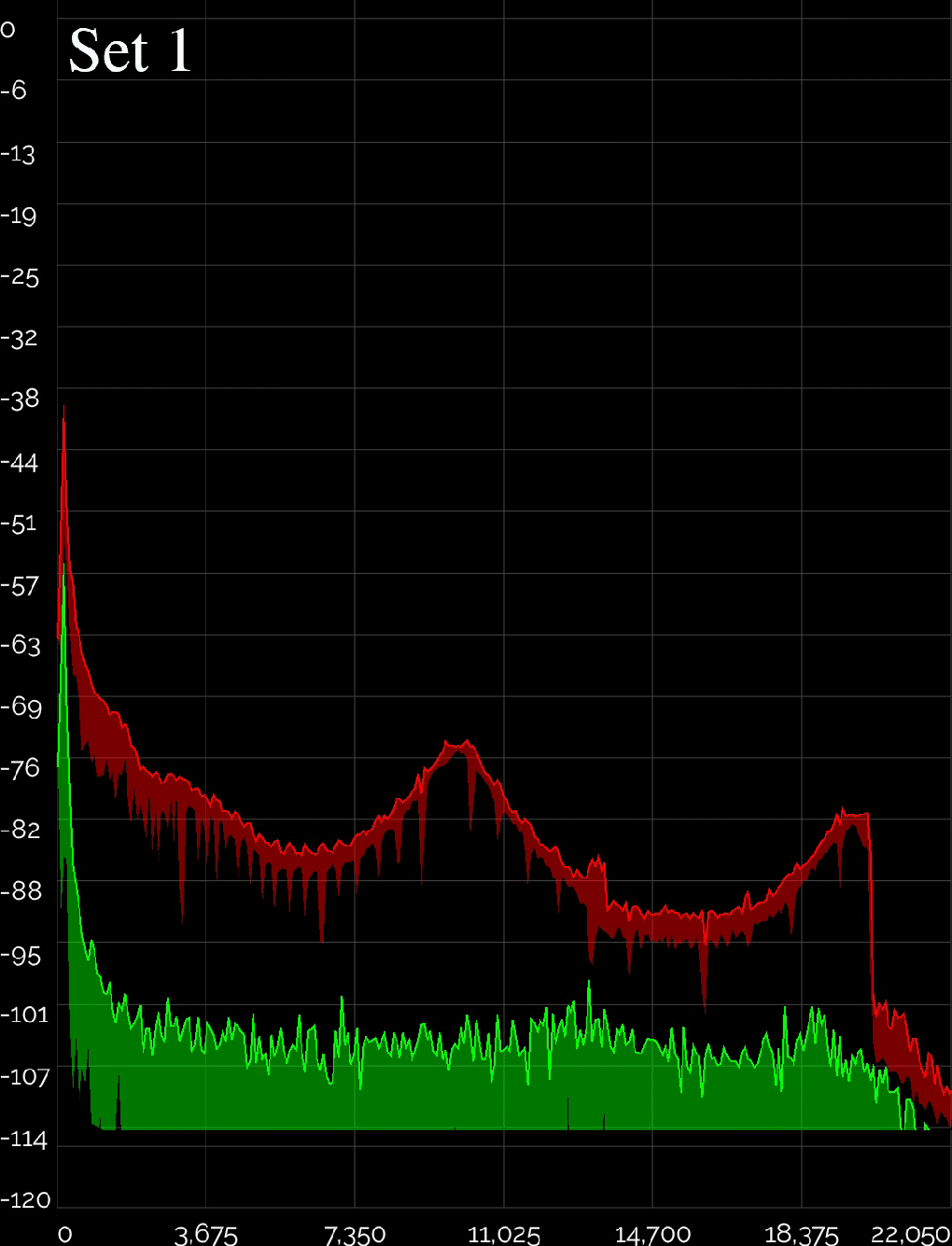Click the 3,675 frequency label on horizontal axis

[x=205, y=1235]
